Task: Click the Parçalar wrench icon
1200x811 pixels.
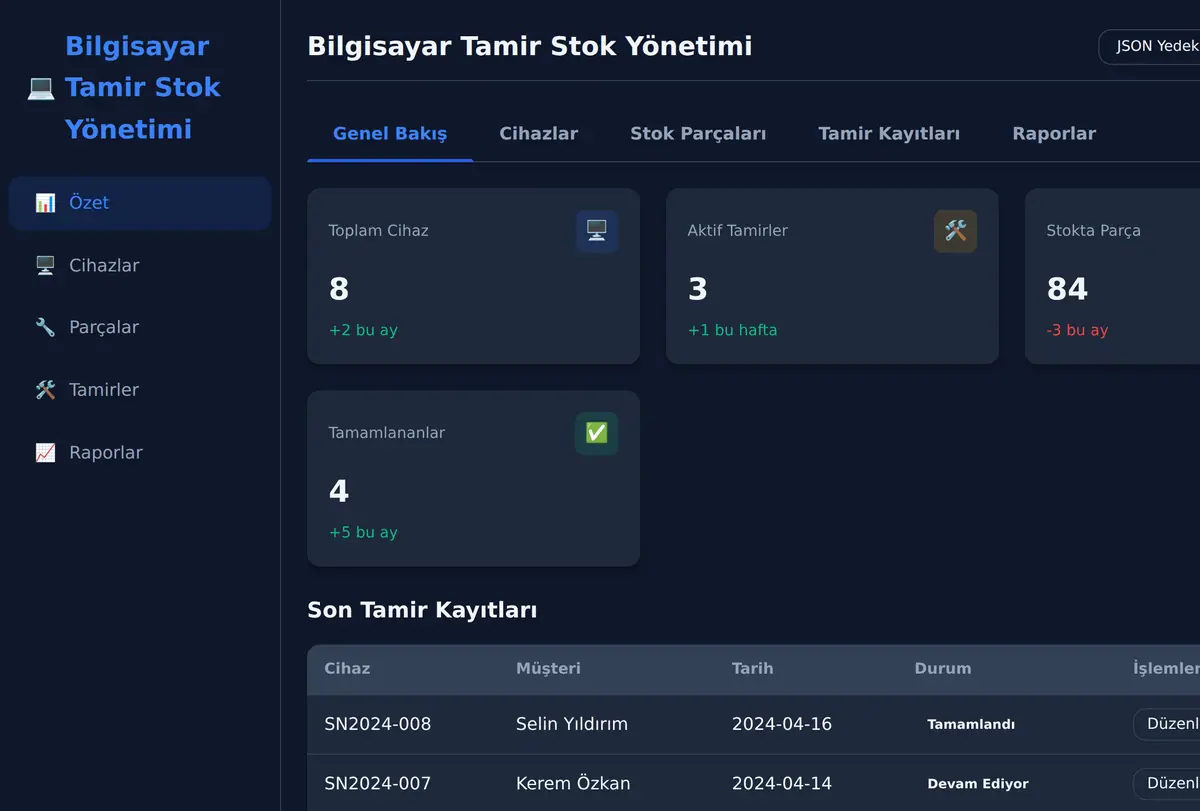Action: tap(45, 328)
